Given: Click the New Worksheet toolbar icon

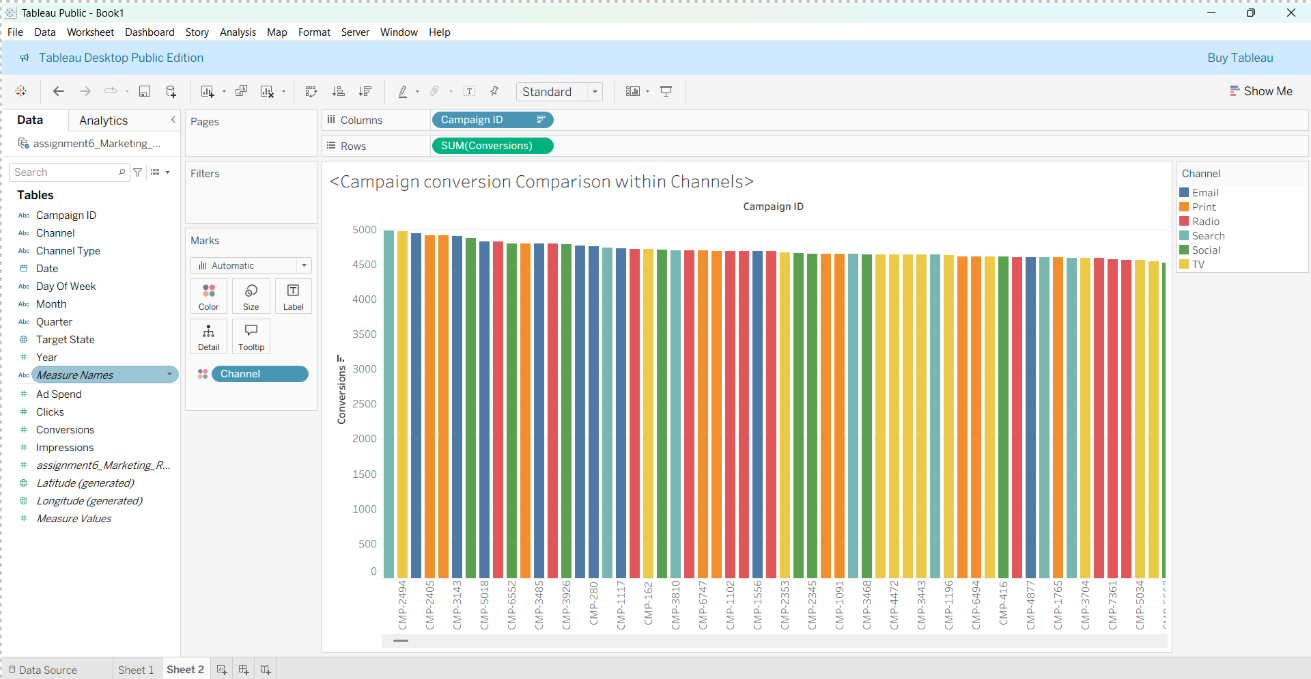Looking at the screenshot, I should coord(208,91).
